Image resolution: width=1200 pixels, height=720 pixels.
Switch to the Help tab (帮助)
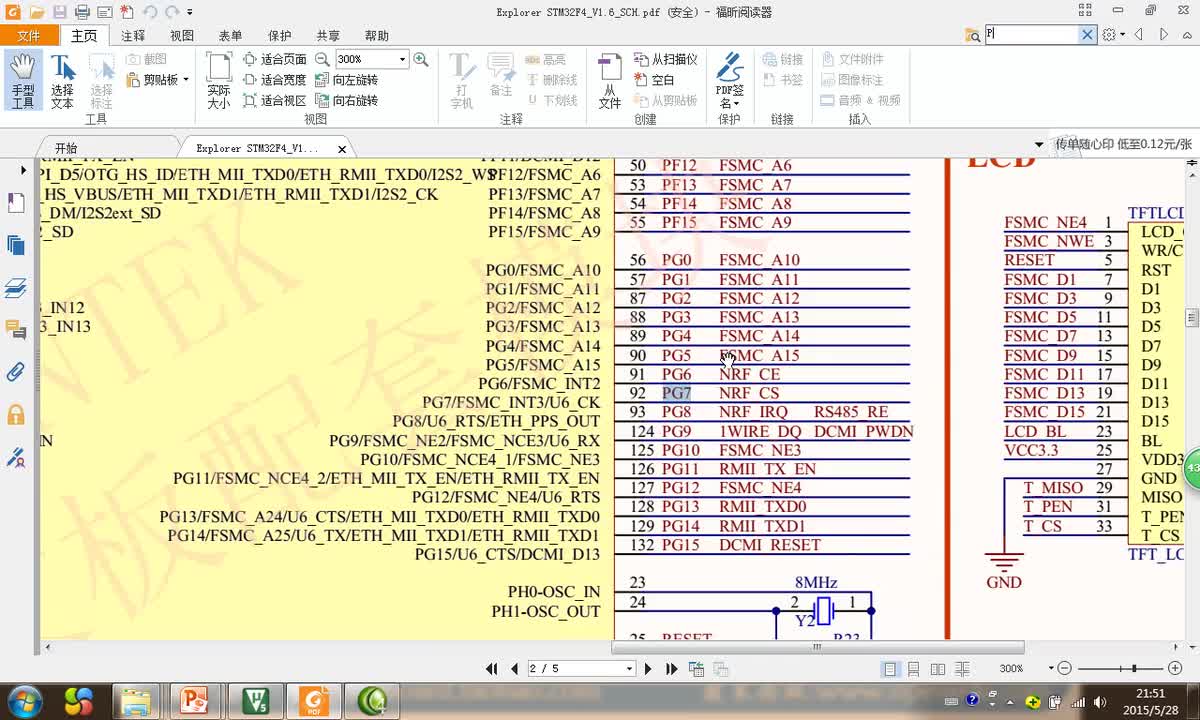pos(377,35)
